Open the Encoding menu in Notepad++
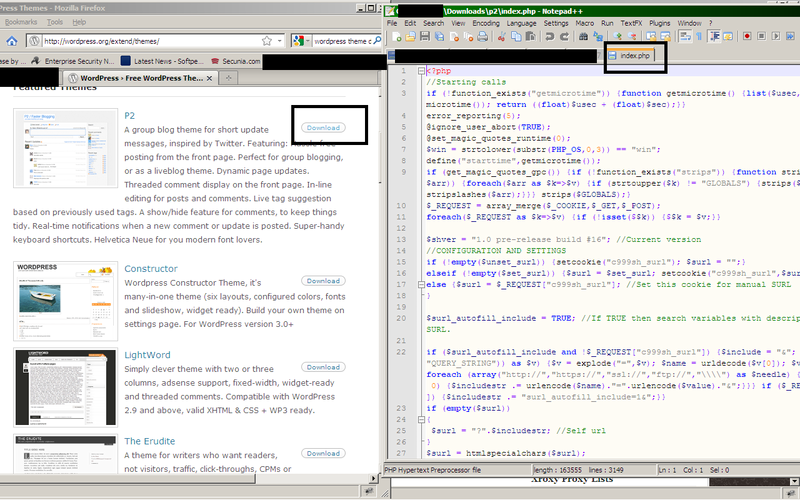 pyautogui.click(x=486, y=23)
